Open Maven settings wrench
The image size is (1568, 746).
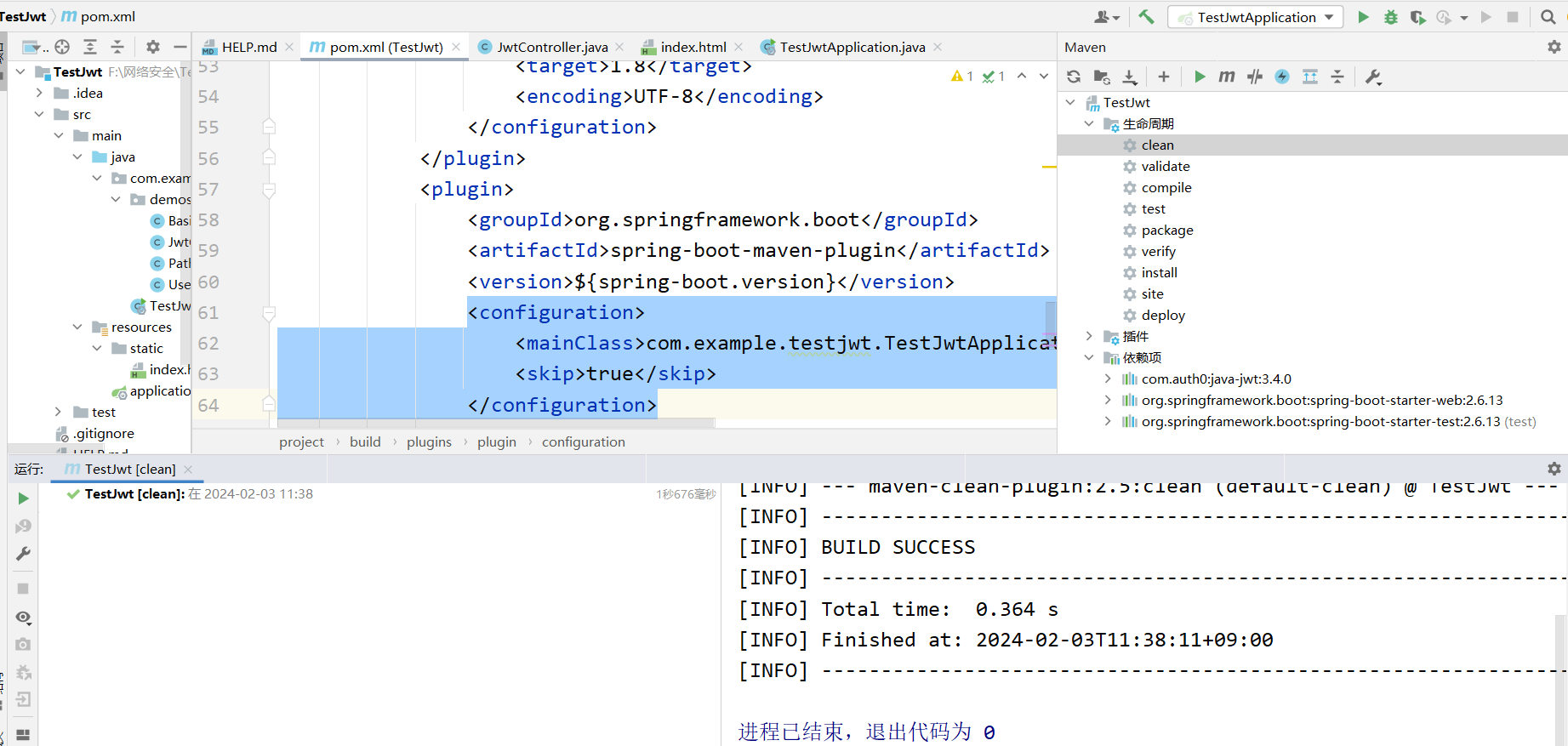pos(1373,77)
